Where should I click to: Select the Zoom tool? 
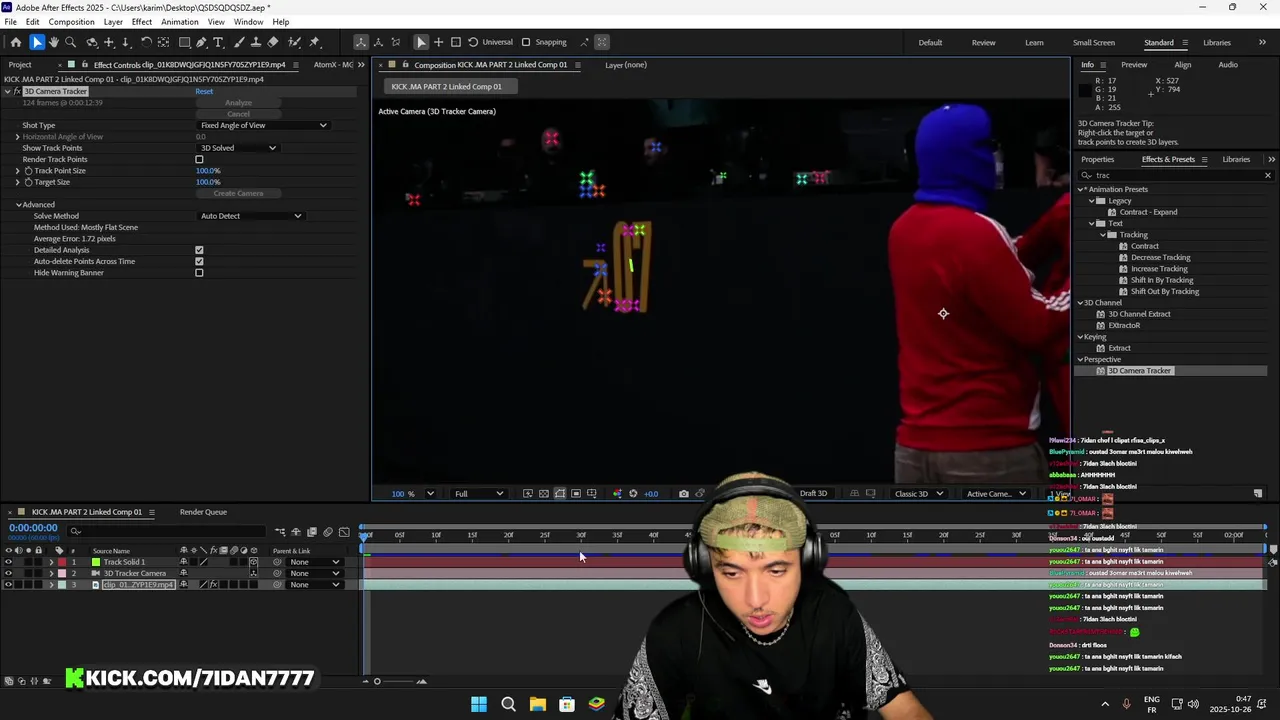[x=70, y=42]
